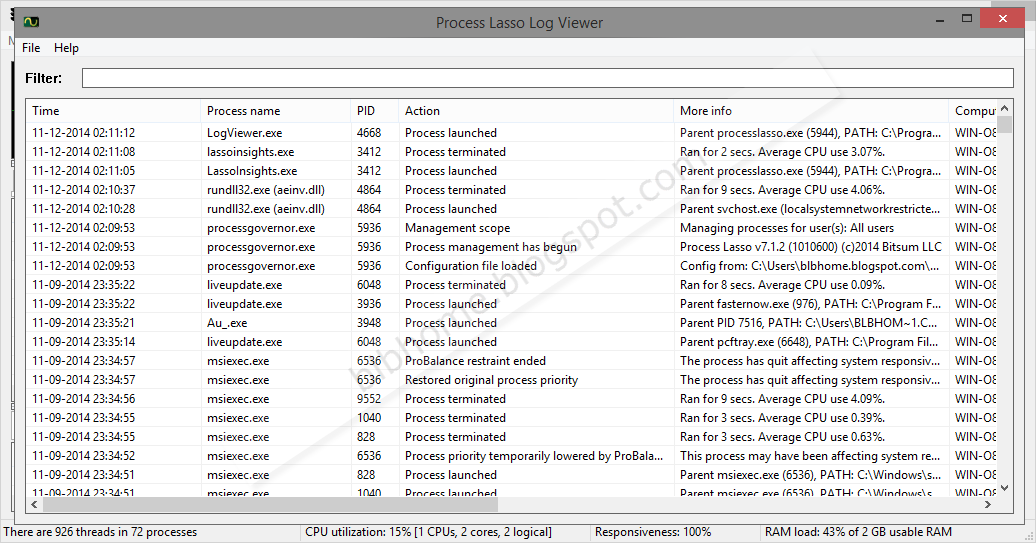Click CPU utilization status bar entry
The image size is (1036, 543).
428,532
